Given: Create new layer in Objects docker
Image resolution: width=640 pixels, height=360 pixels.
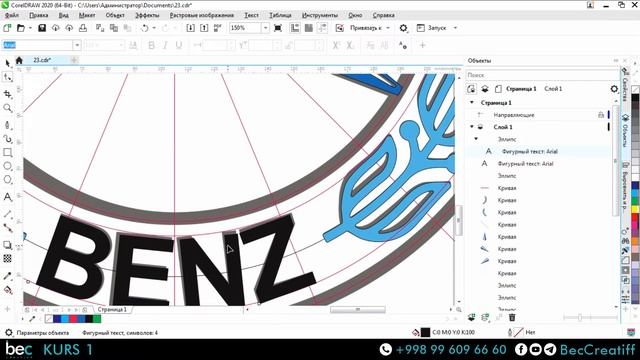Looking at the screenshot, I should click(471, 317).
